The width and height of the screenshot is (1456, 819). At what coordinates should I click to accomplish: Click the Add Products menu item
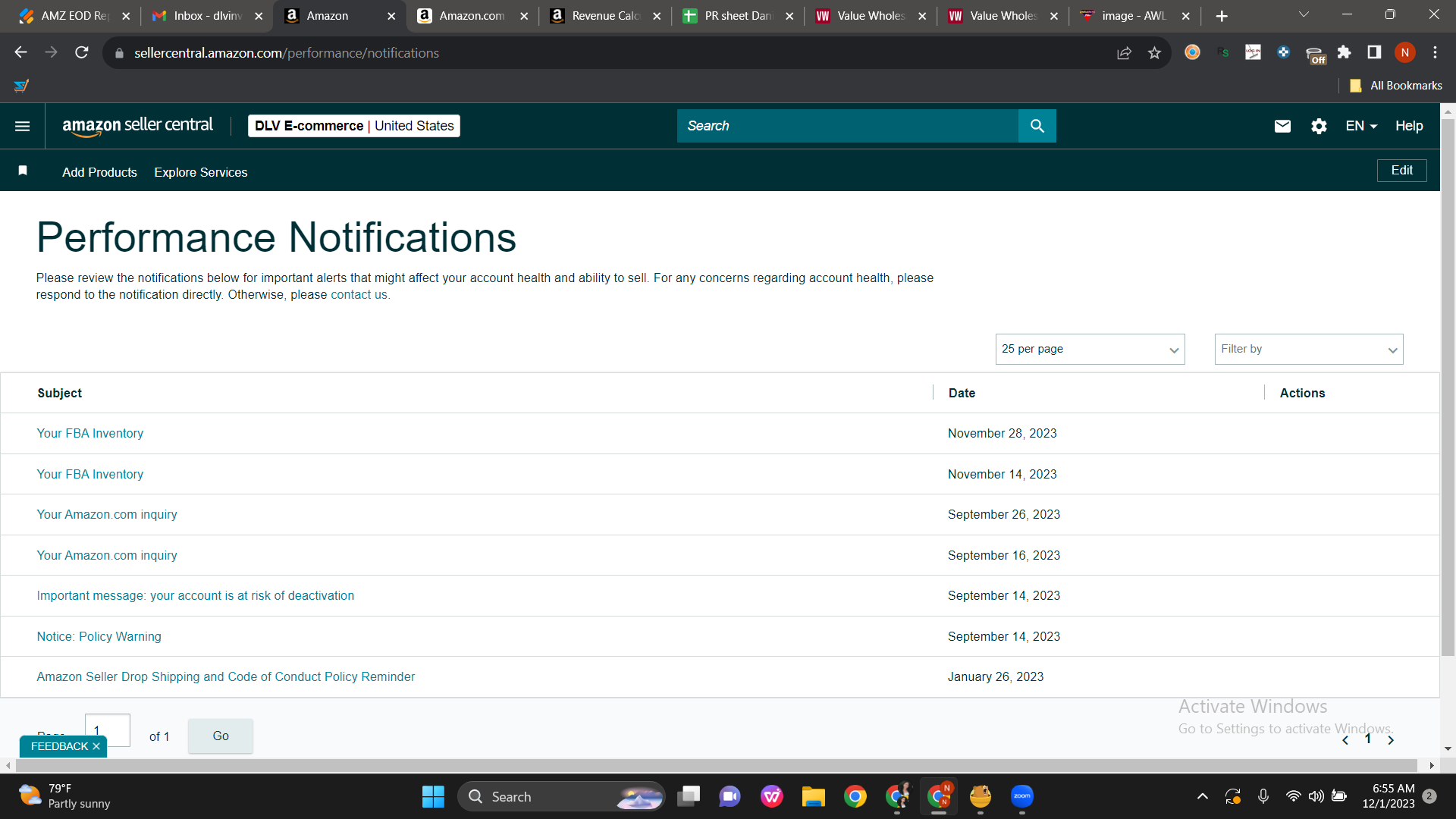tap(99, 172)
